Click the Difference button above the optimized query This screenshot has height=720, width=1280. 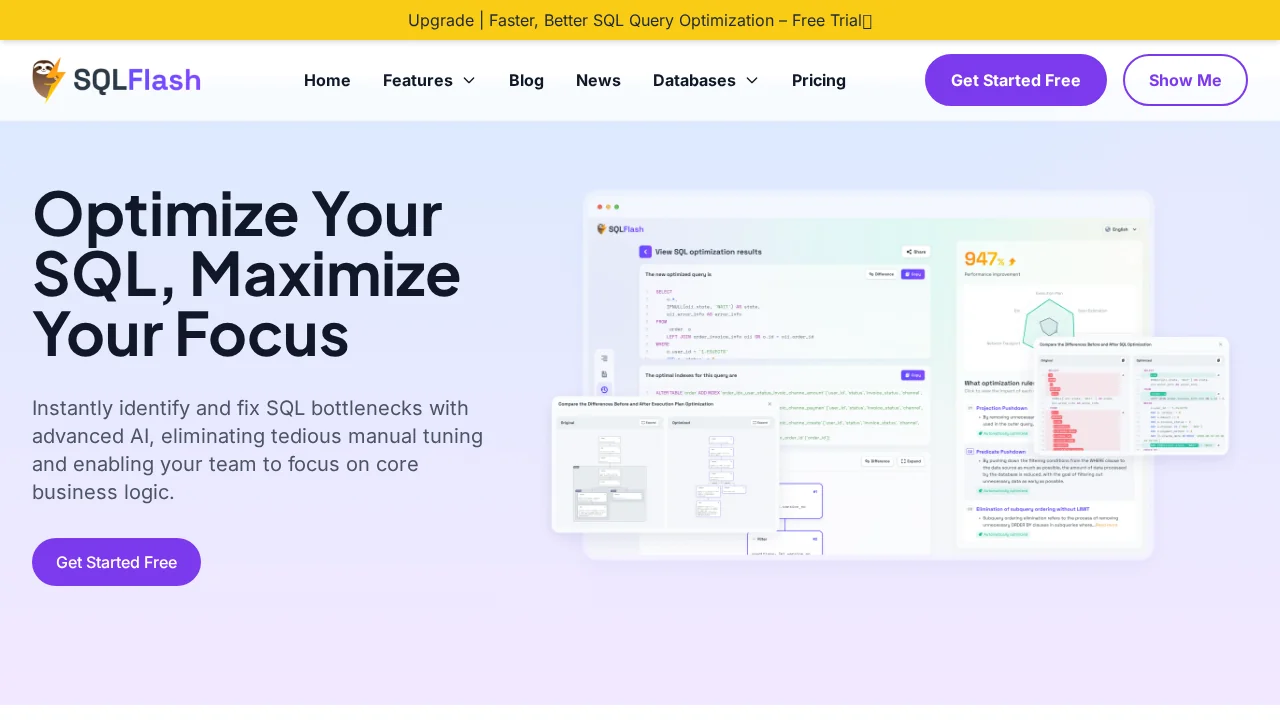(x=880, y=274)
